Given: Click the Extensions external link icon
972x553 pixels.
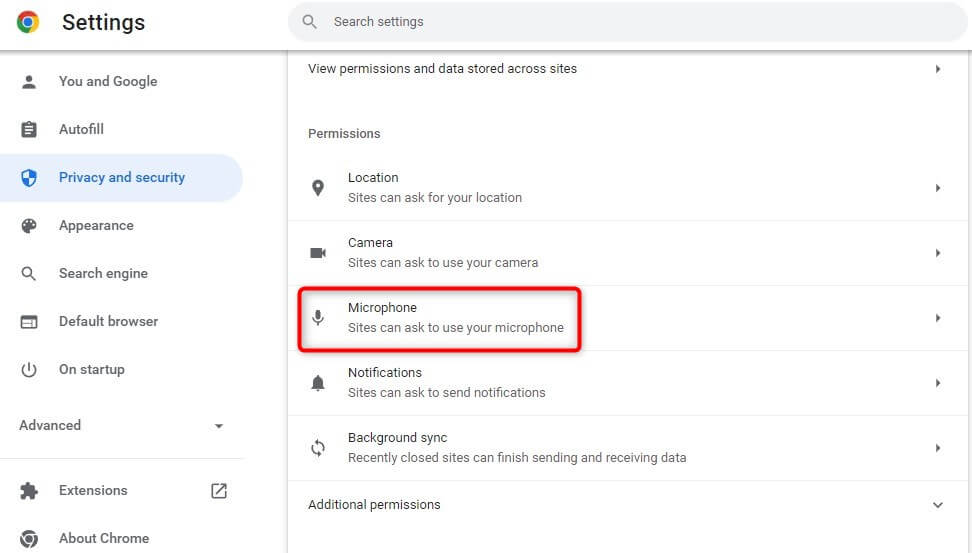Looking at the screenshot, I should 219,491.
